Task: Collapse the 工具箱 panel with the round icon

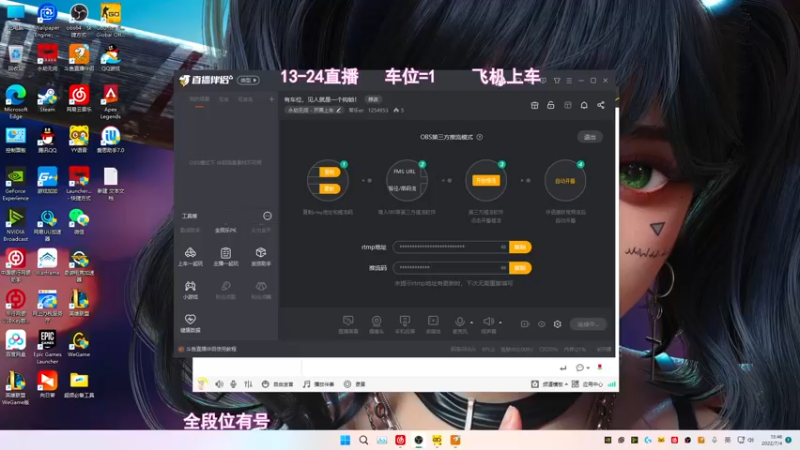Action: point(267,216)
